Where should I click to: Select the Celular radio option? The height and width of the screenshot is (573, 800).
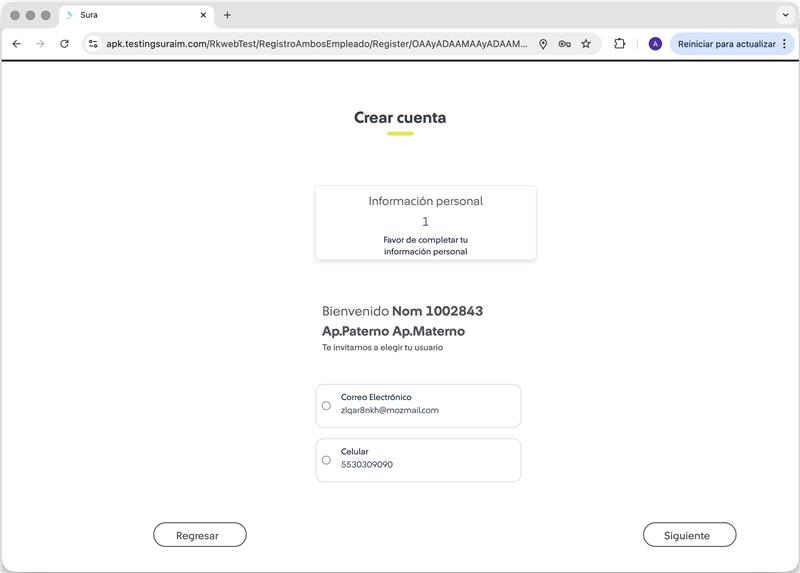[326, 460]
